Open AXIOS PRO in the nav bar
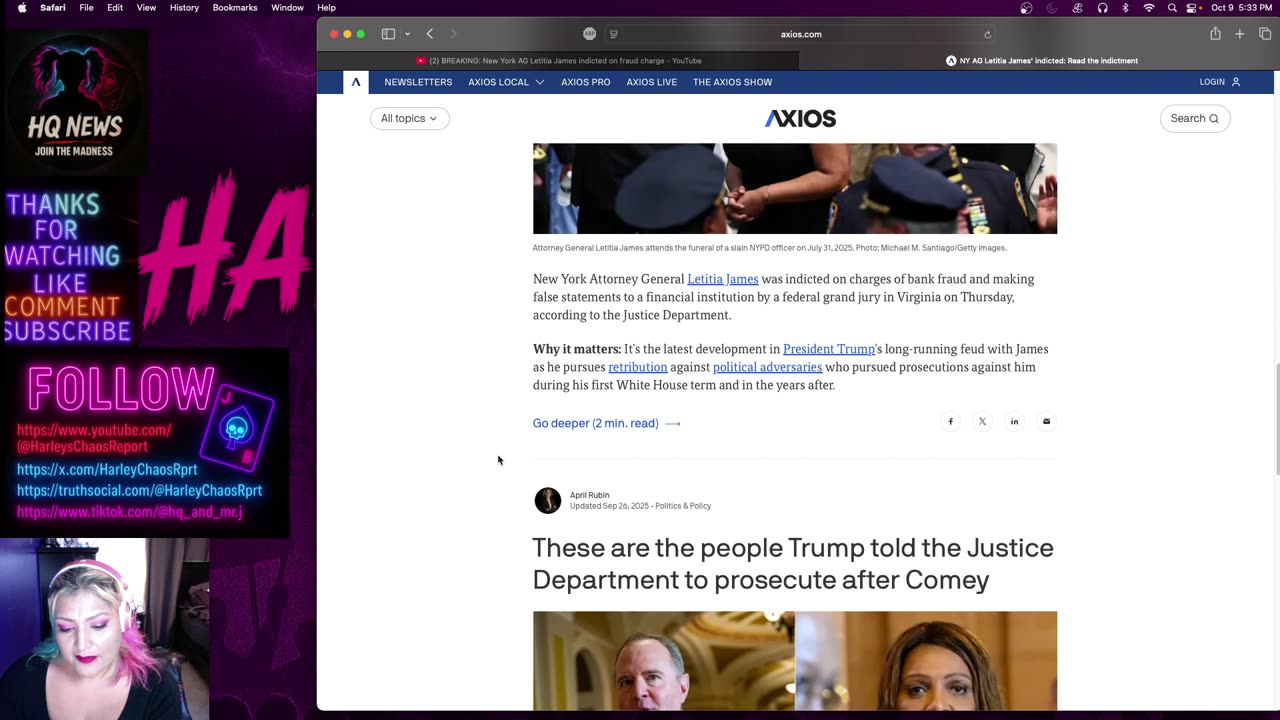 (585, 82)
